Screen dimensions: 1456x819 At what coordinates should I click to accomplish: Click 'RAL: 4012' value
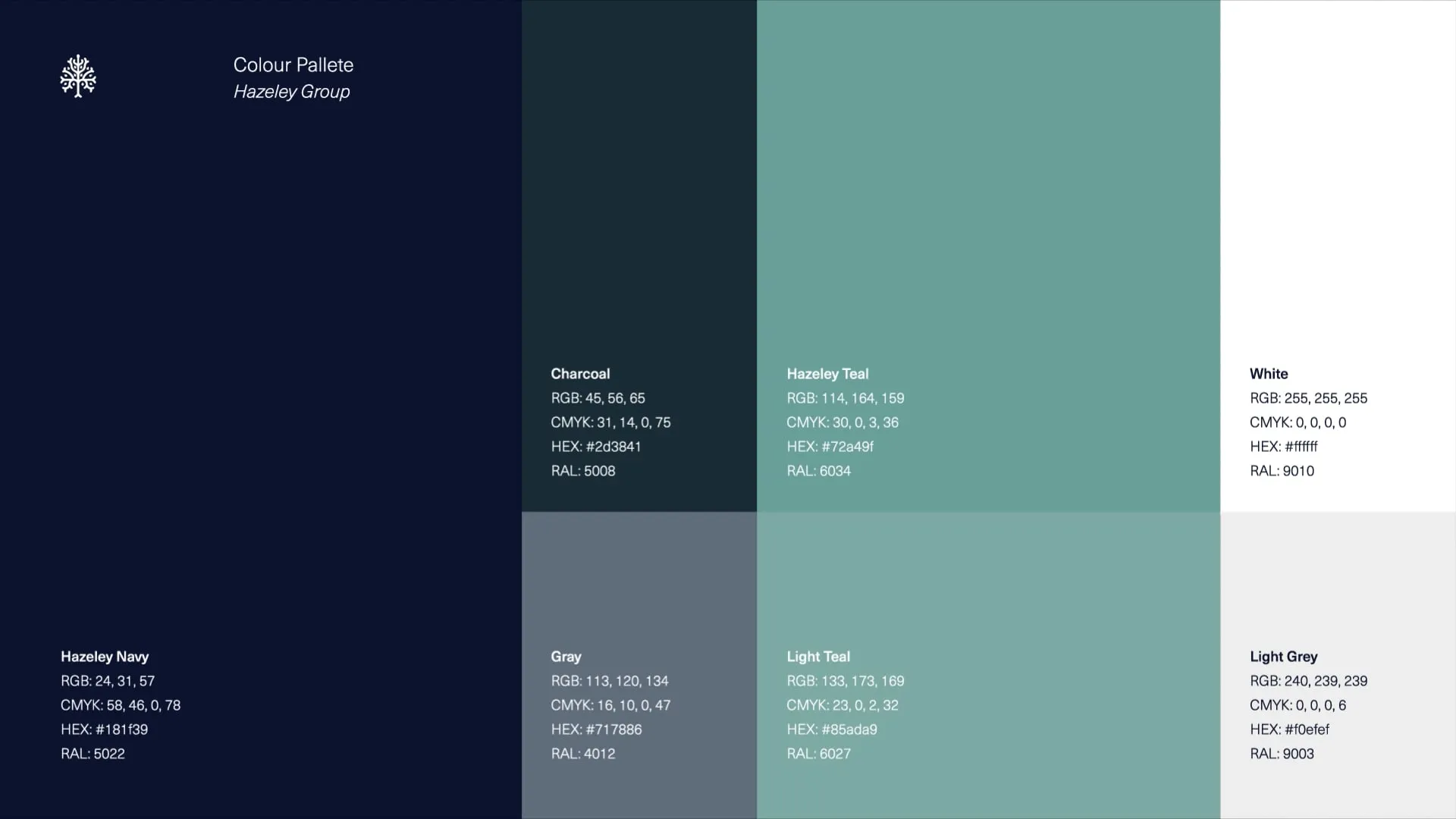(583, 754)
